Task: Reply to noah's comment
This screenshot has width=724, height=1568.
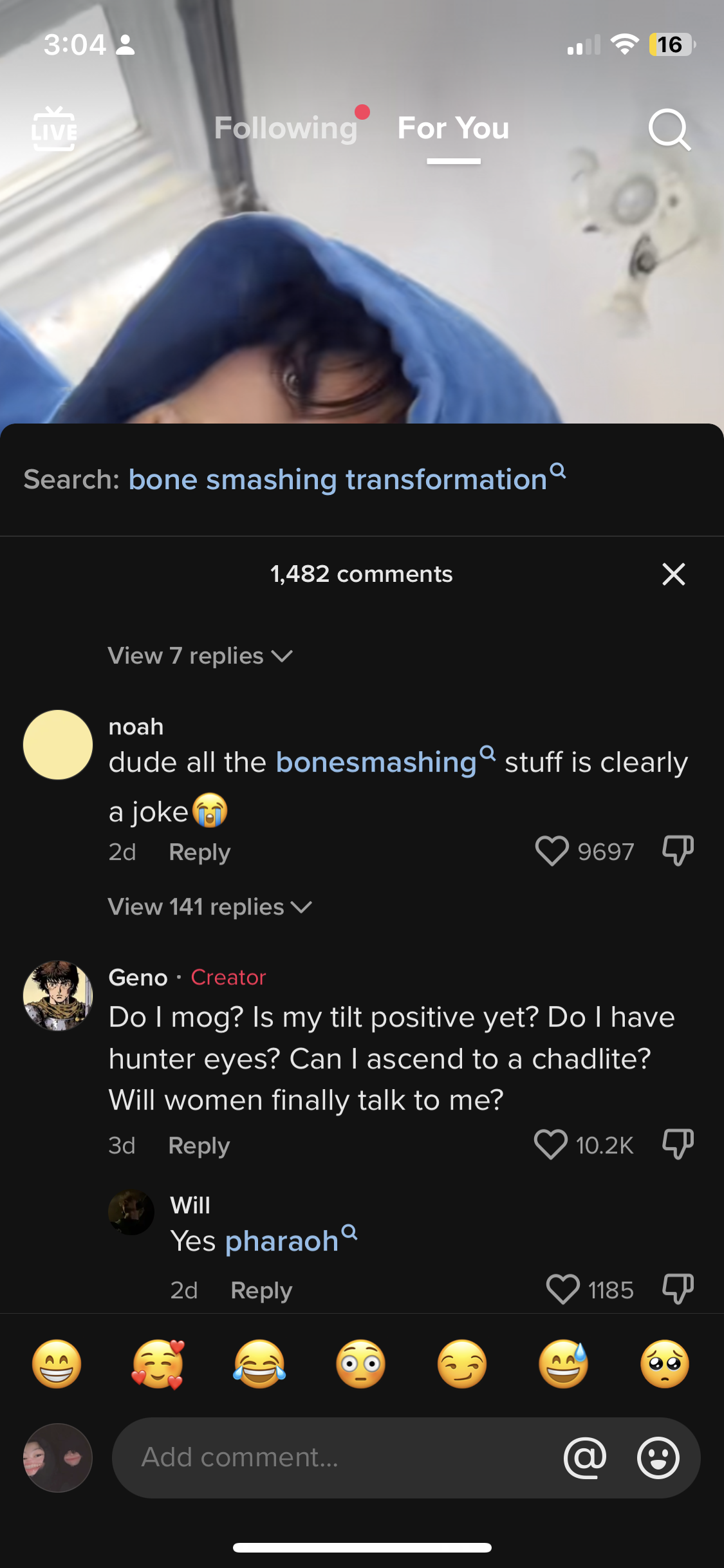Action: [200, 852]
